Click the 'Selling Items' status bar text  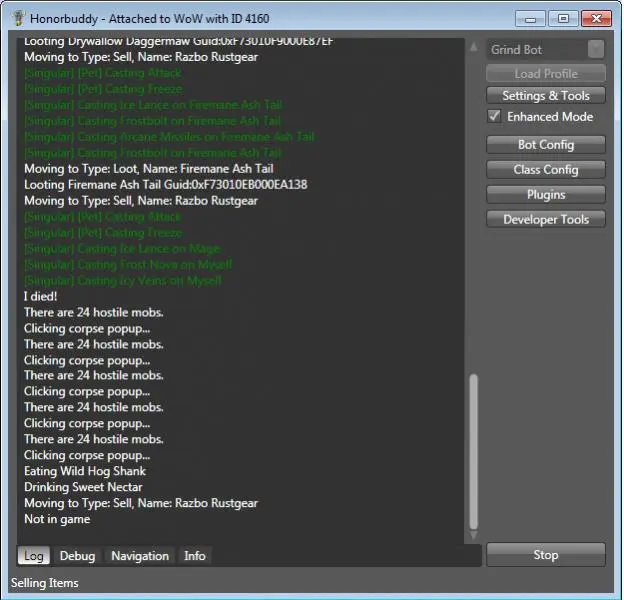[x=45, y=583]
